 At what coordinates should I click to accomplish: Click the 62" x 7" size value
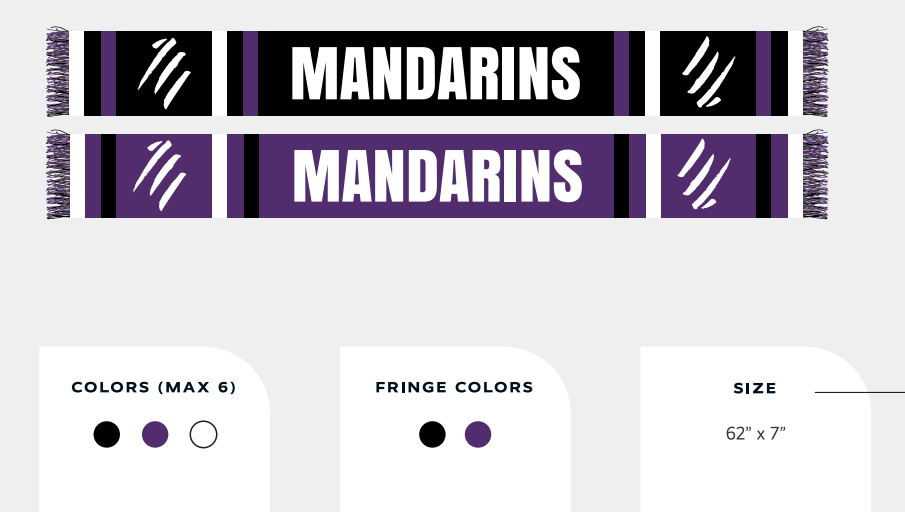click(x=756, y=434)
